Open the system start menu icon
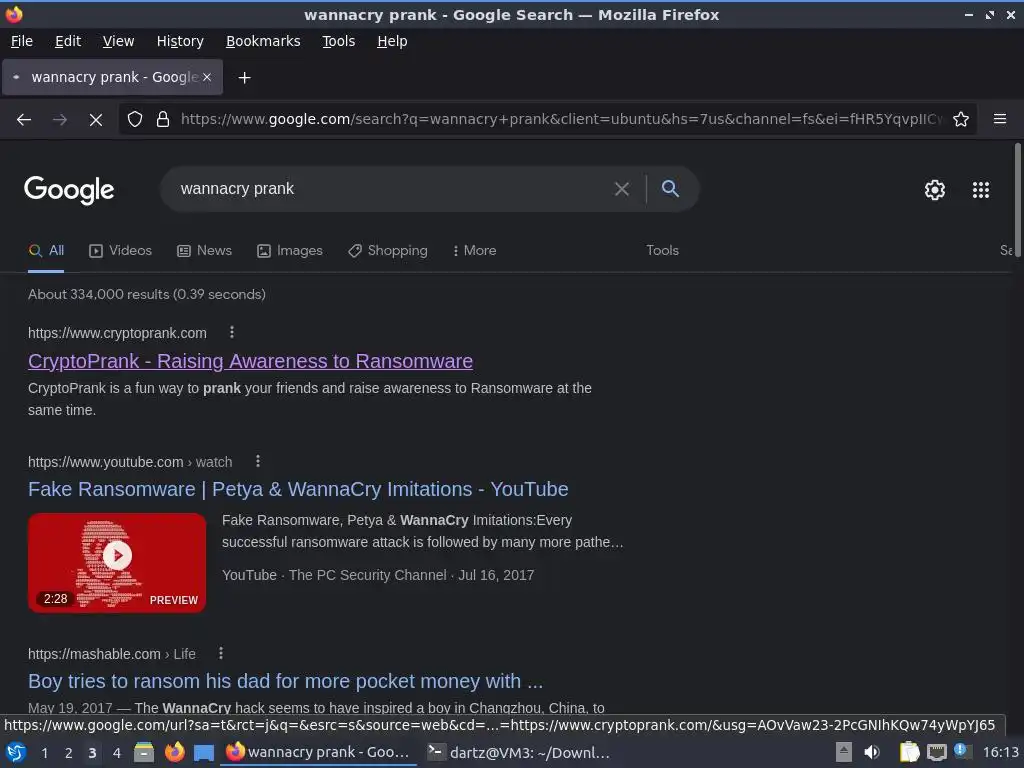This screenshot has height=768, width=1024. 16,752
